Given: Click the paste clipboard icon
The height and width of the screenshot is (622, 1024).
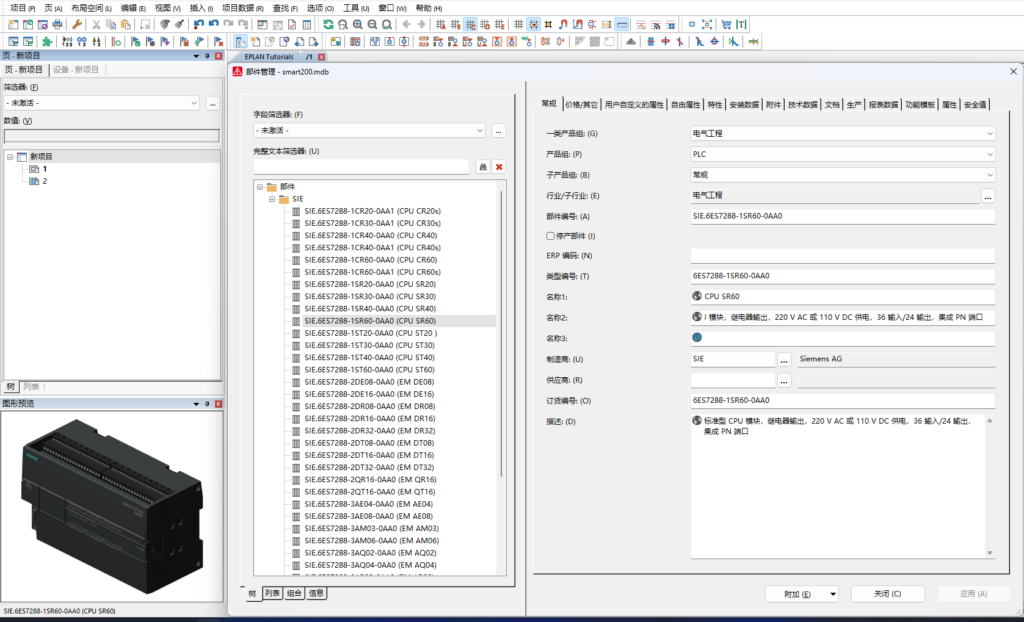Looking at the screenshot, I should (125, 25).
